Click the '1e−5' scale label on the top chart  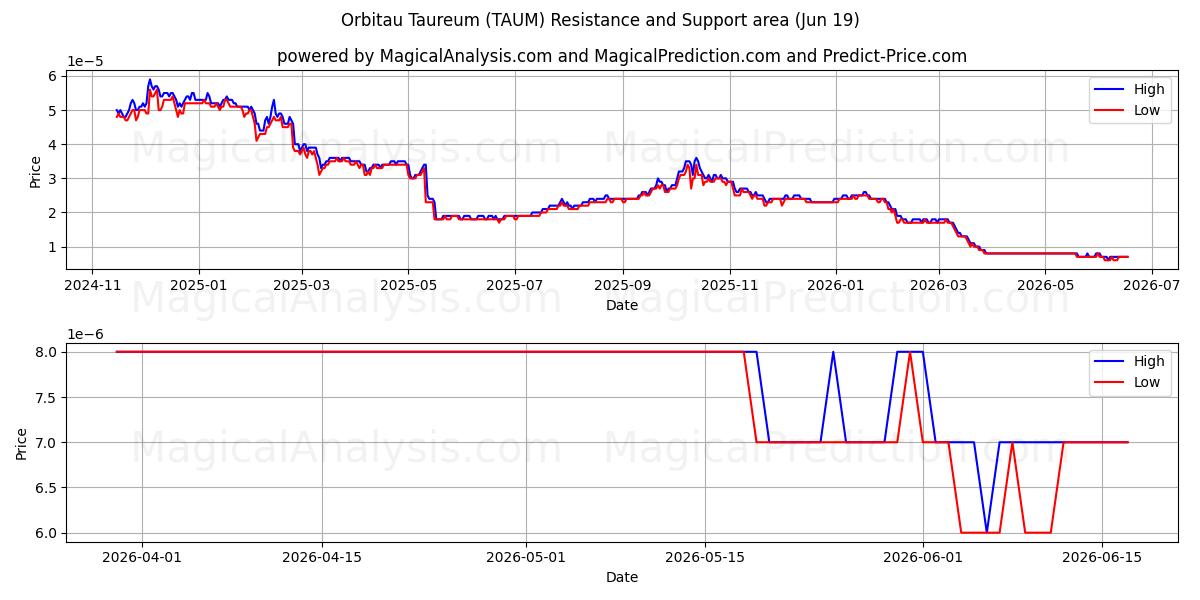85,61
